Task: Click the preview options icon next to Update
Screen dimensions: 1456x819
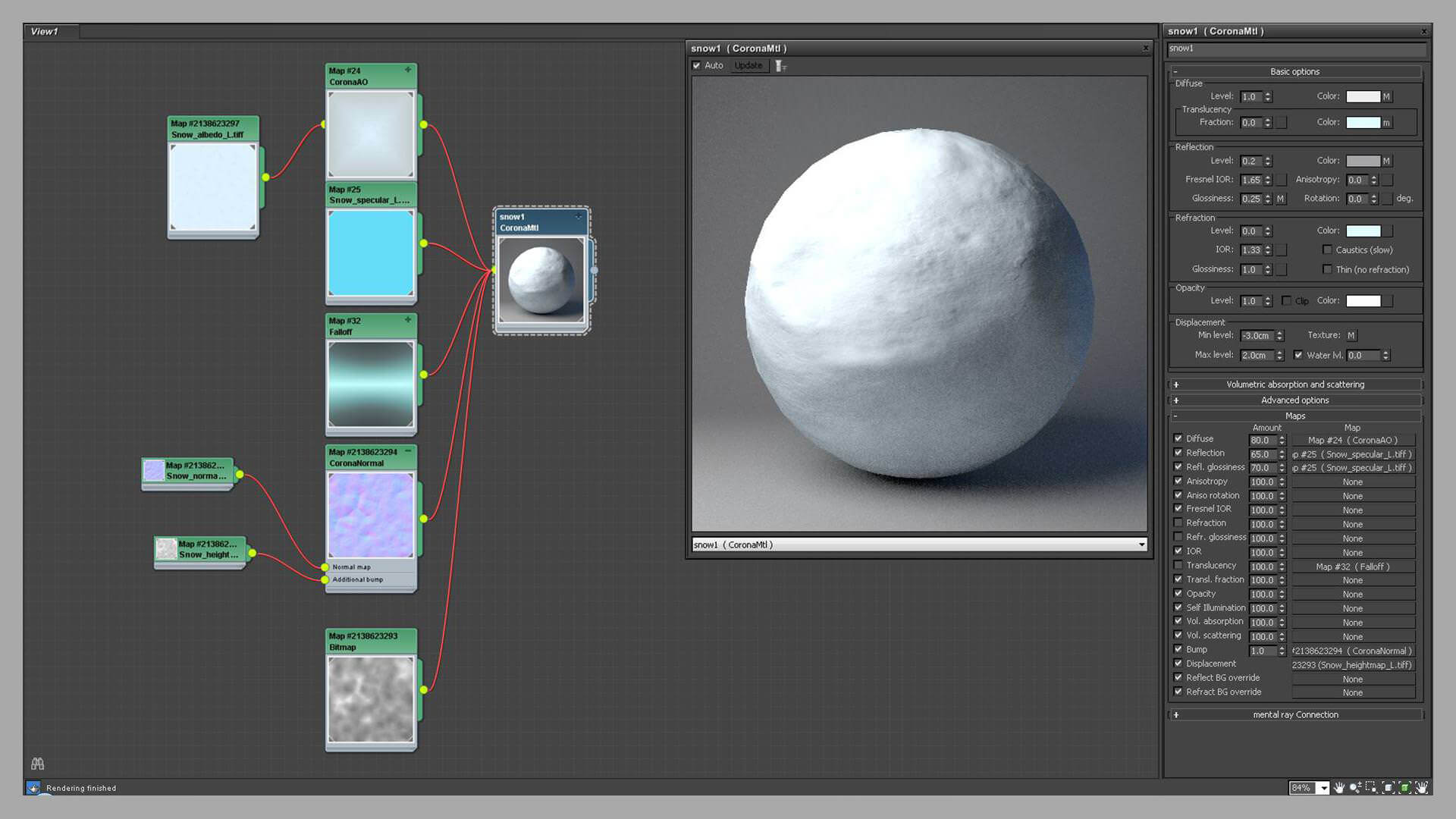Action: [780, 66]
